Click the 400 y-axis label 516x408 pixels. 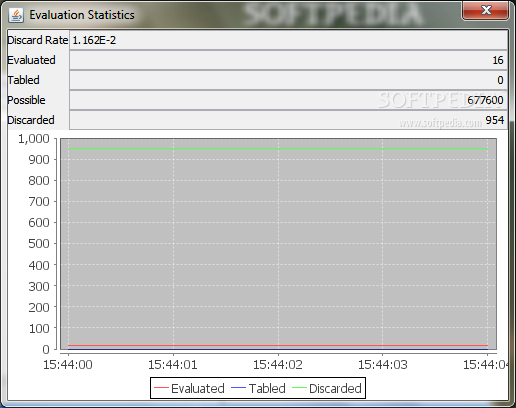pyautogui.click(x=39, y=266)
